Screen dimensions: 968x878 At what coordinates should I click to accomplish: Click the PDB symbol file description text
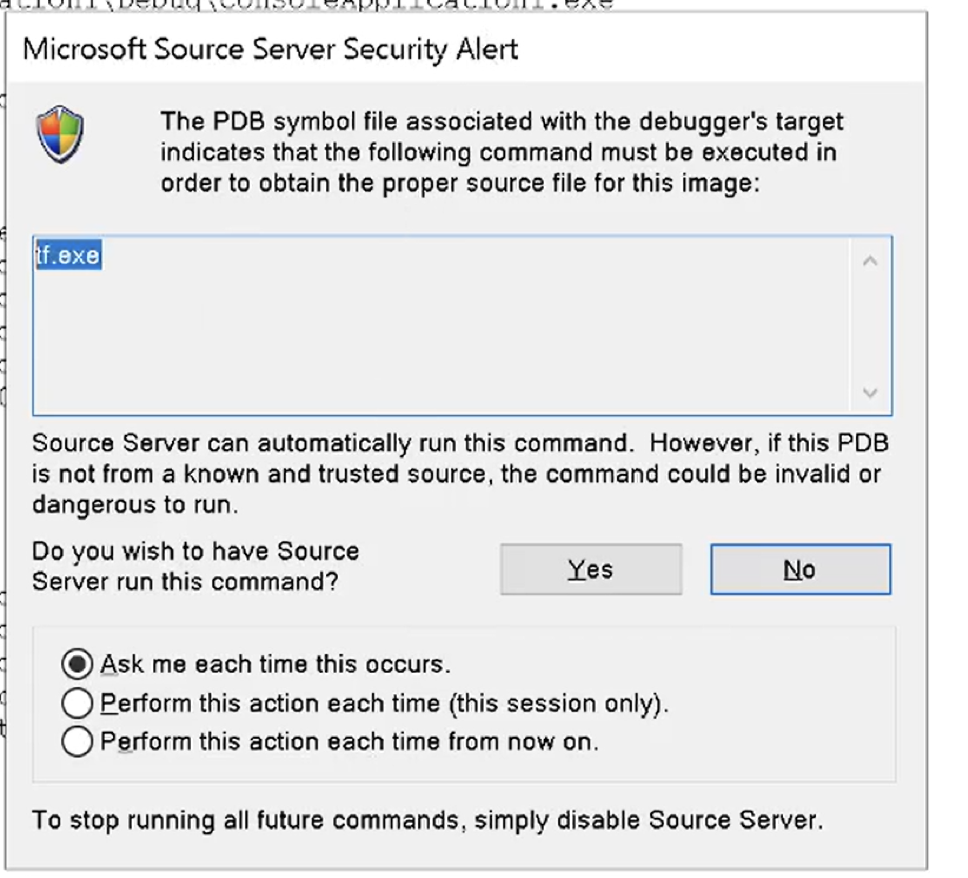coord(500,154)
